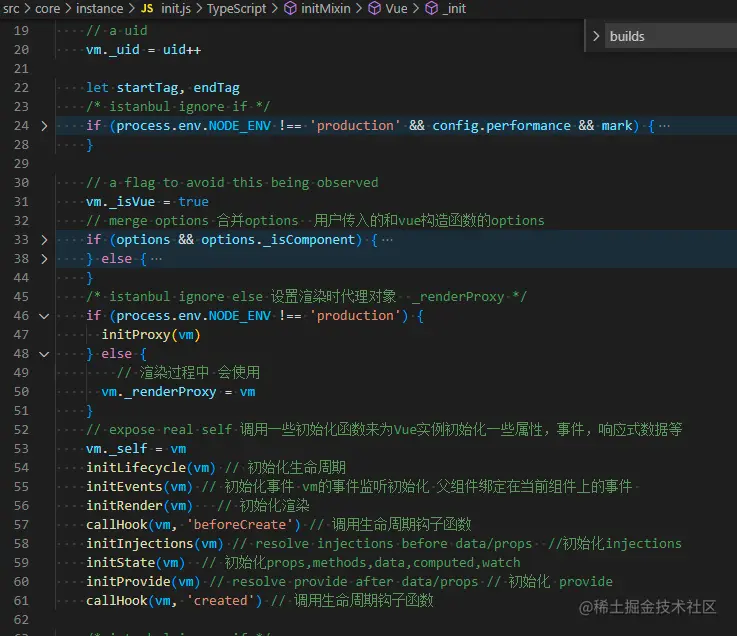
Task: Click 'created' string on line 61
Action: coord(220,601)
